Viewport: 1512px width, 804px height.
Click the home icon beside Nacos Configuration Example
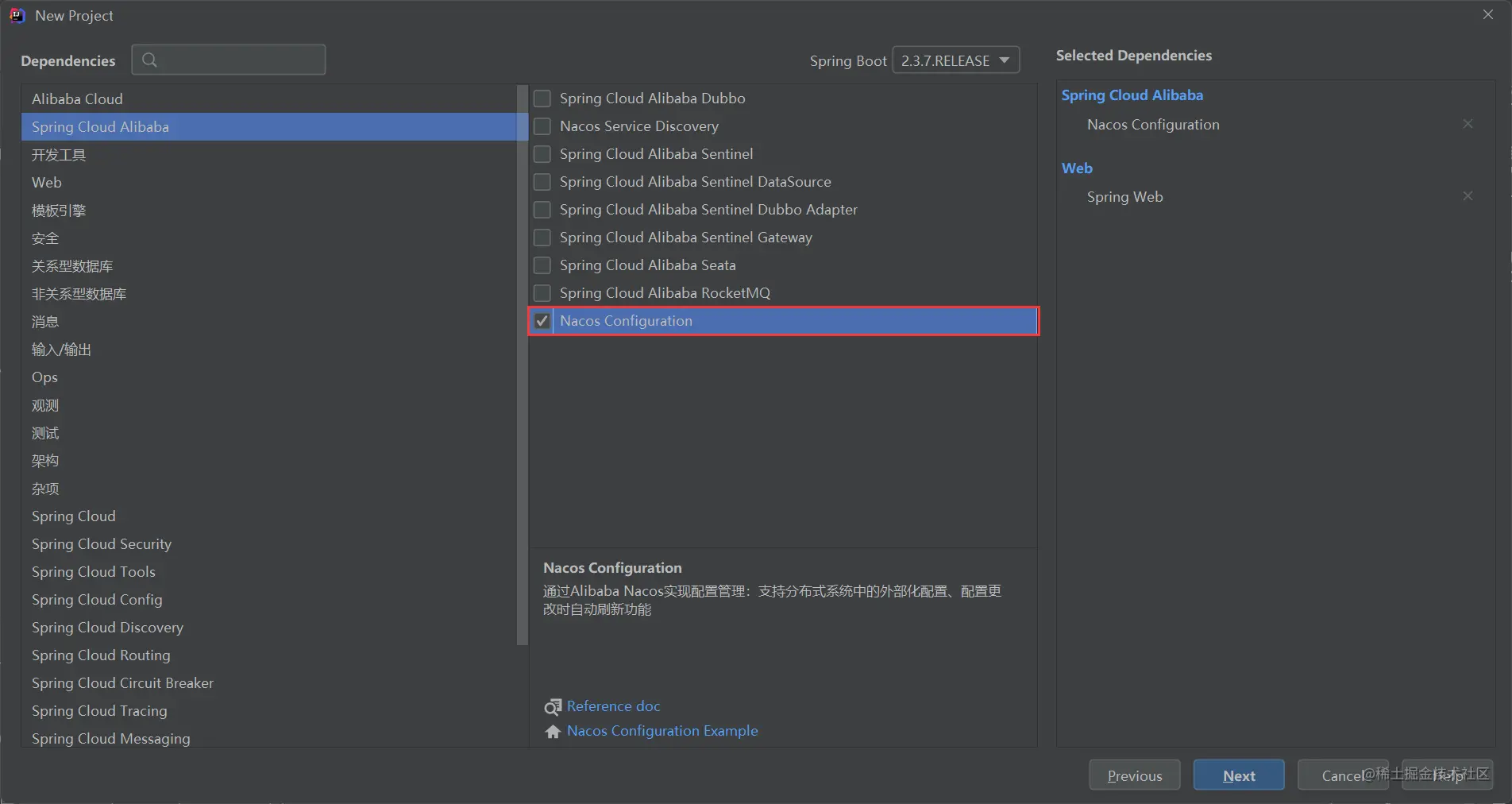[x=553, y=731]
